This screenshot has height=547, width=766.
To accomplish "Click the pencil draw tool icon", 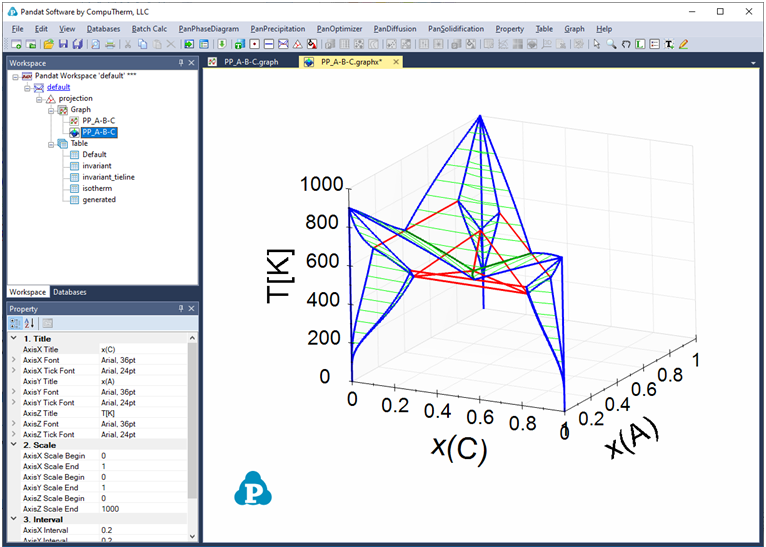I will (x=684, y=45).
